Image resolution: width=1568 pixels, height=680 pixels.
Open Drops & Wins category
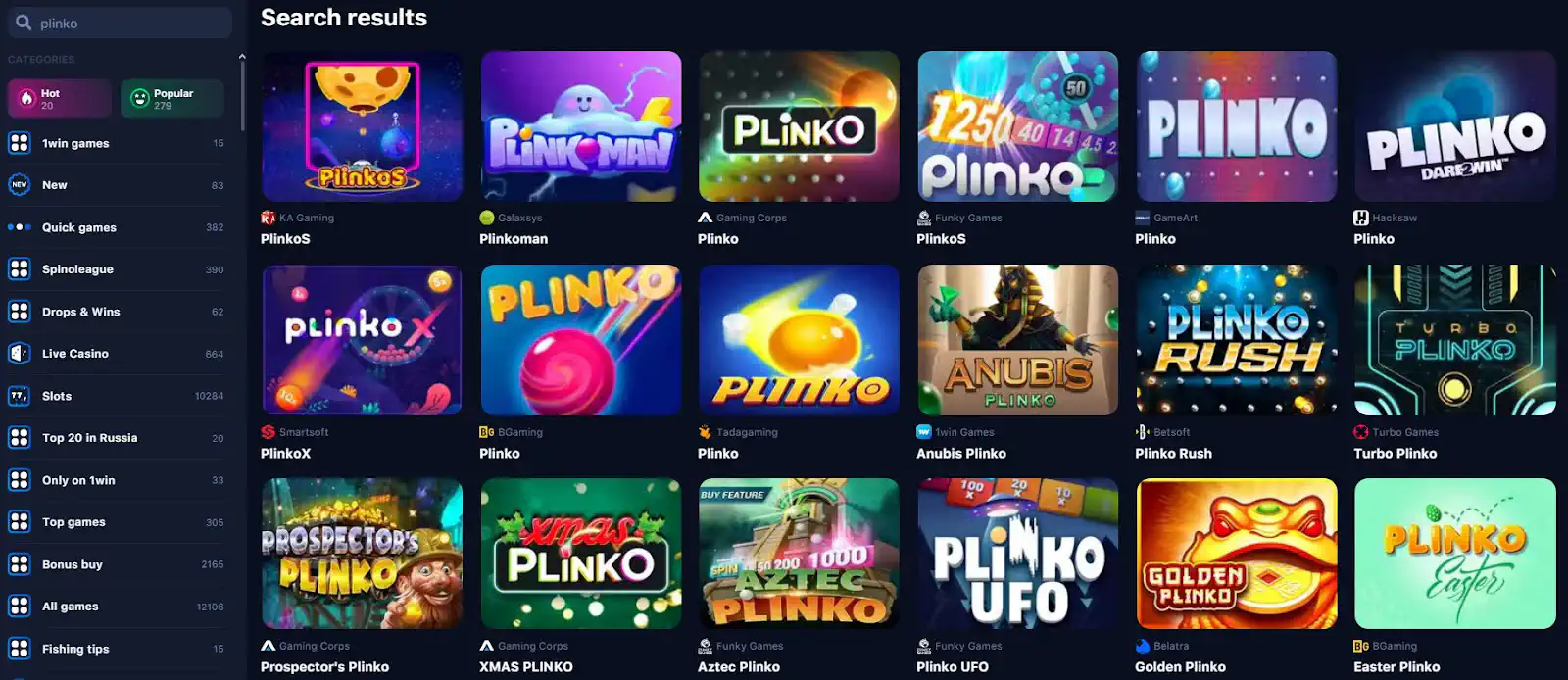pos(117,312)
